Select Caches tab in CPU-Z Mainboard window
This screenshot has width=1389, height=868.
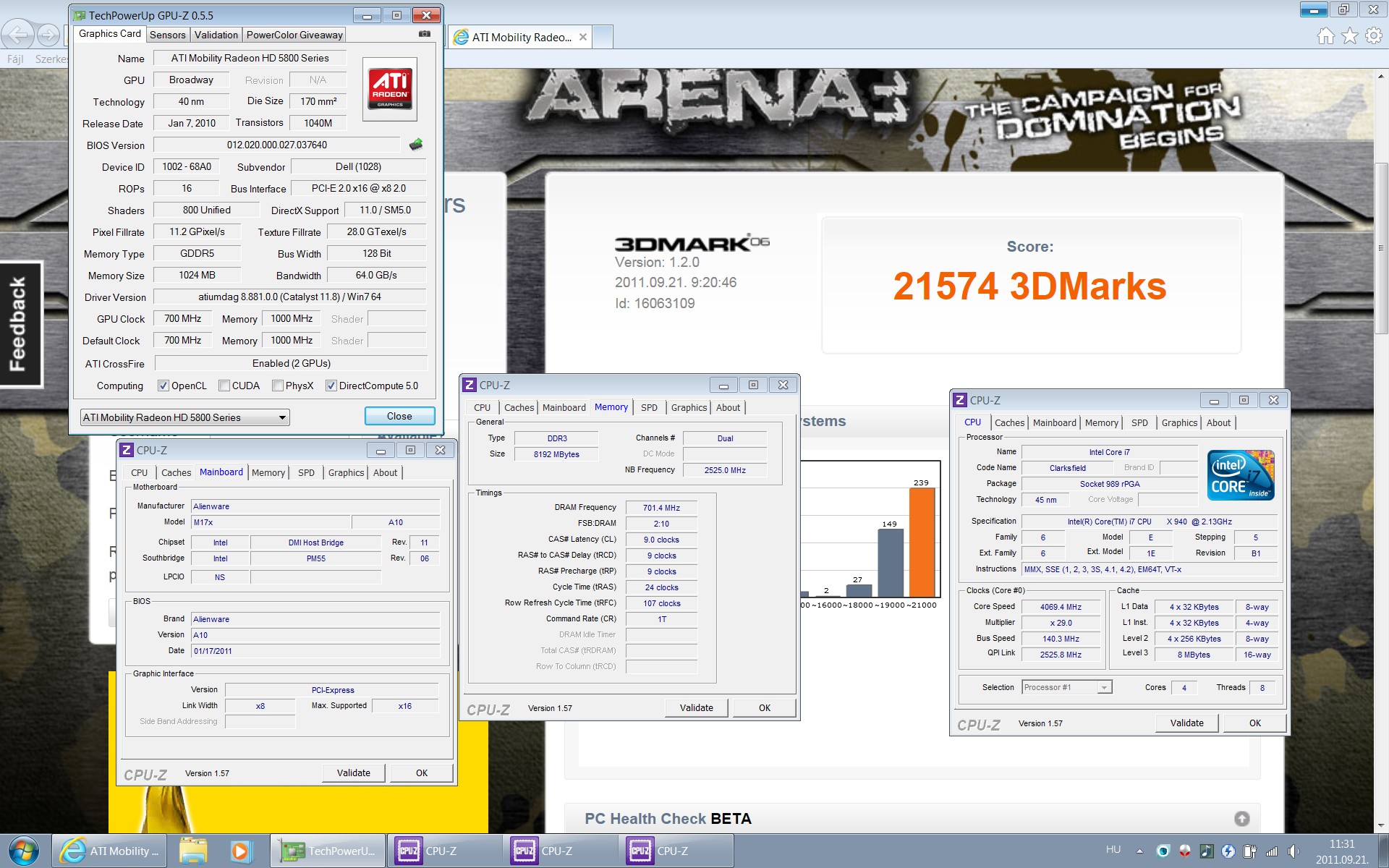[x=176, y=473]
